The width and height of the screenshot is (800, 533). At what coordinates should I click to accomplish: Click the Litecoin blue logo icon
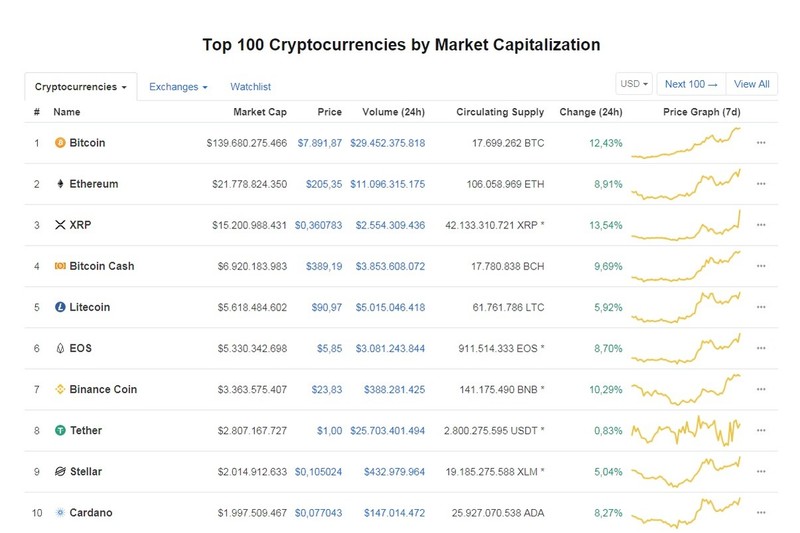(x=60, y=307)
